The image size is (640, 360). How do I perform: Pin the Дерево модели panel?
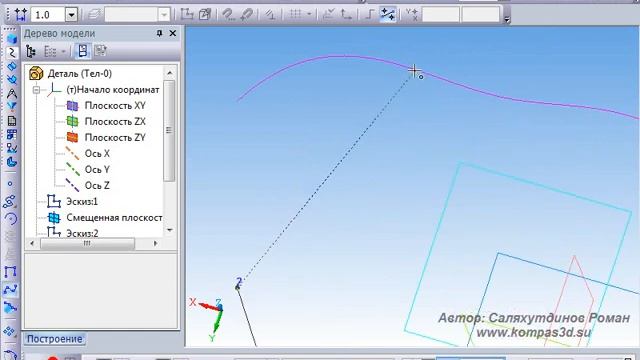click(x=160, y=33)
